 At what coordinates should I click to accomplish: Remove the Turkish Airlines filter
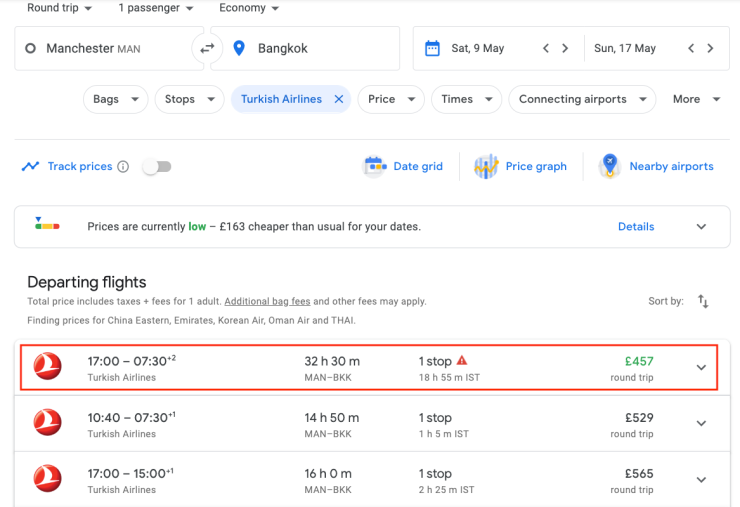(x=338, y=99)
